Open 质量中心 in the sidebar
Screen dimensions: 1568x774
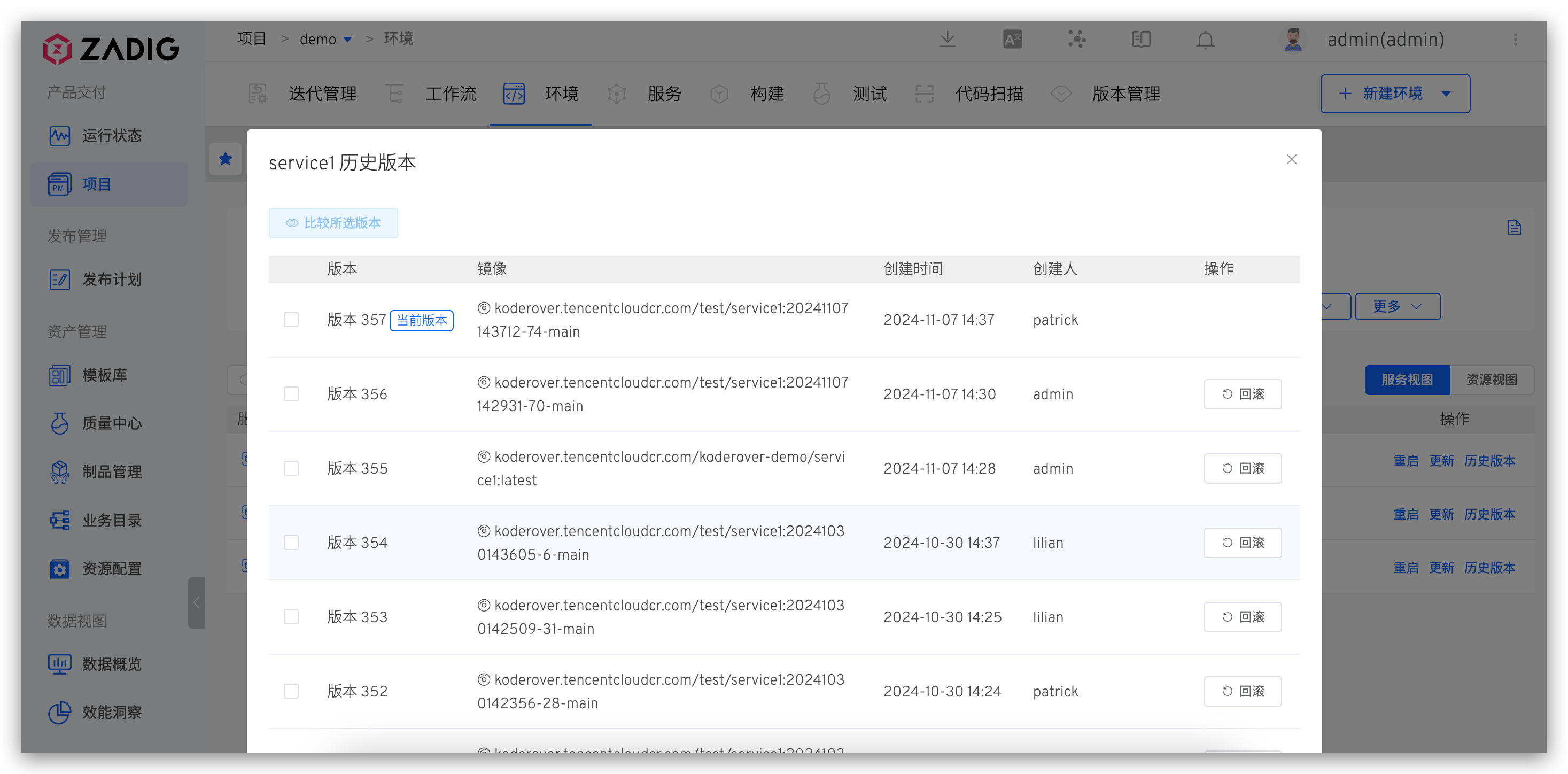[110, 423]
